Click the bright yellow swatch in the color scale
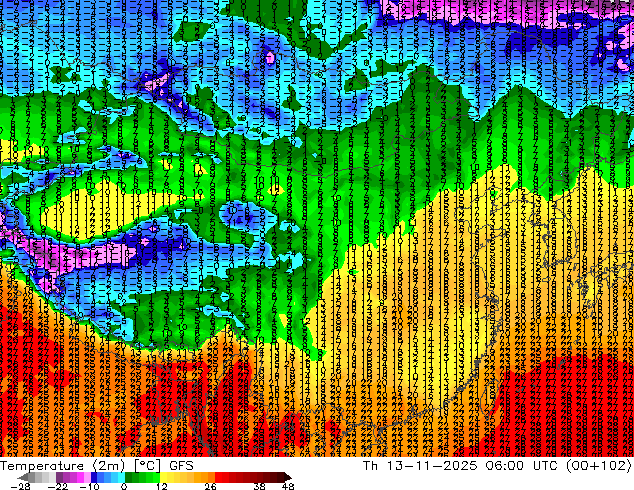This screenshot has width=634, height=490. [163, 477]
